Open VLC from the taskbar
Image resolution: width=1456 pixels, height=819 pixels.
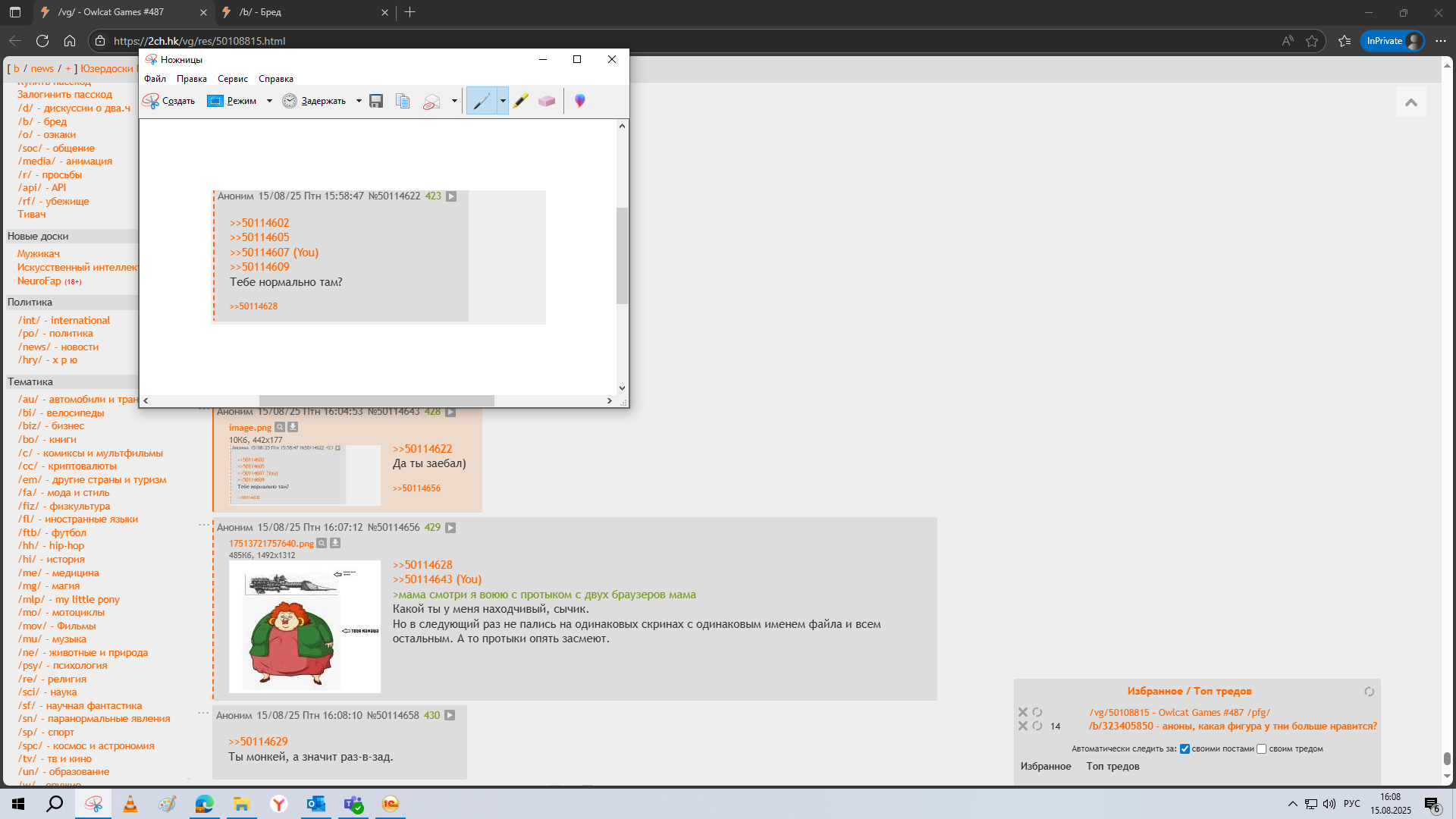pyautogui.click(x=130, y=804)
